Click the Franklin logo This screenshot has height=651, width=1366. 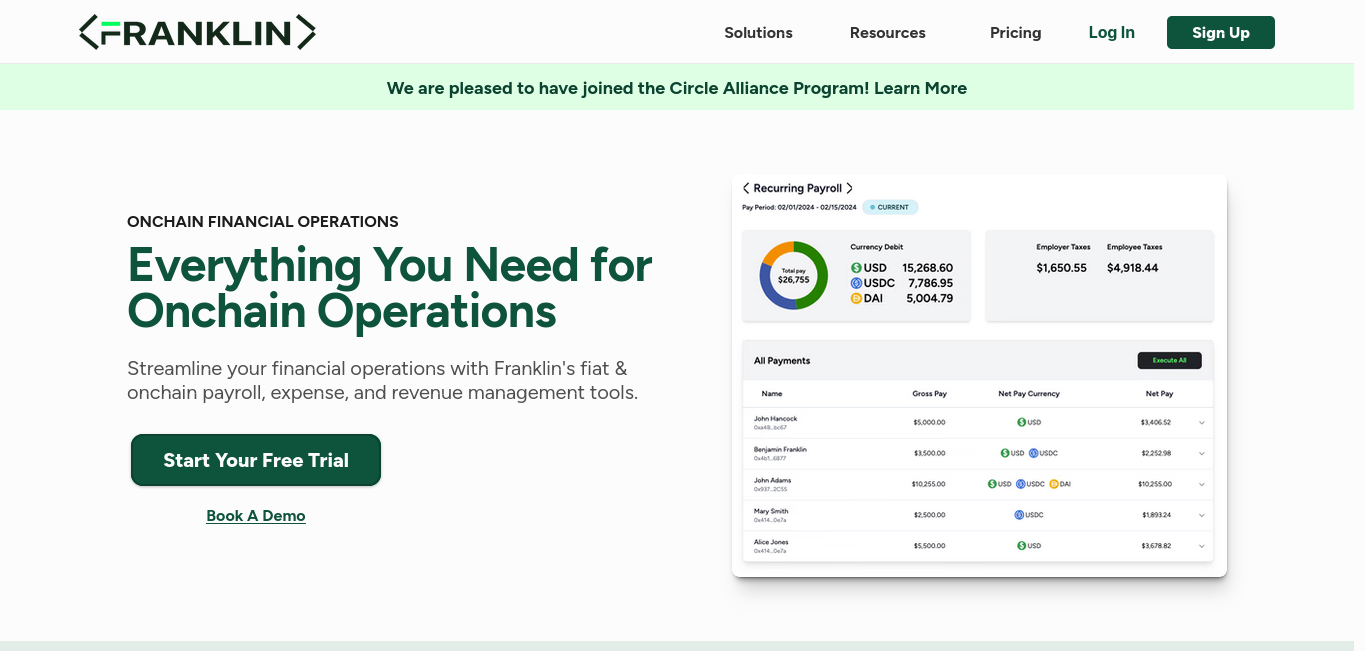click(x=197, y=32)
